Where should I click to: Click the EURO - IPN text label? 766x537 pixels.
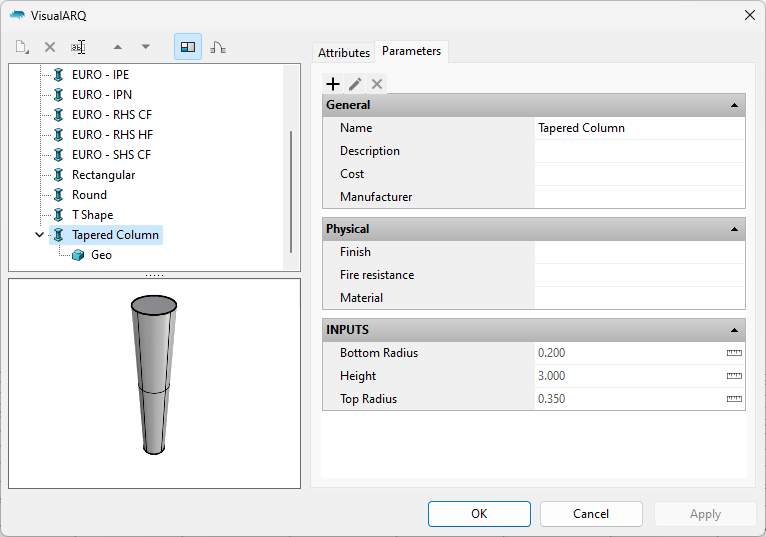pos(102,95)
